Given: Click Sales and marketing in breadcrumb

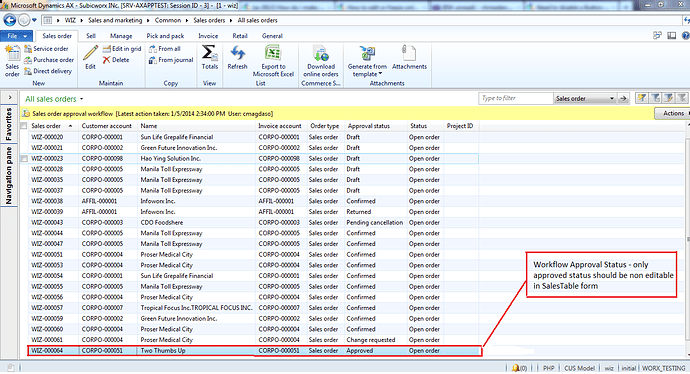Looking at the screenshot, I should coord(115,20).
